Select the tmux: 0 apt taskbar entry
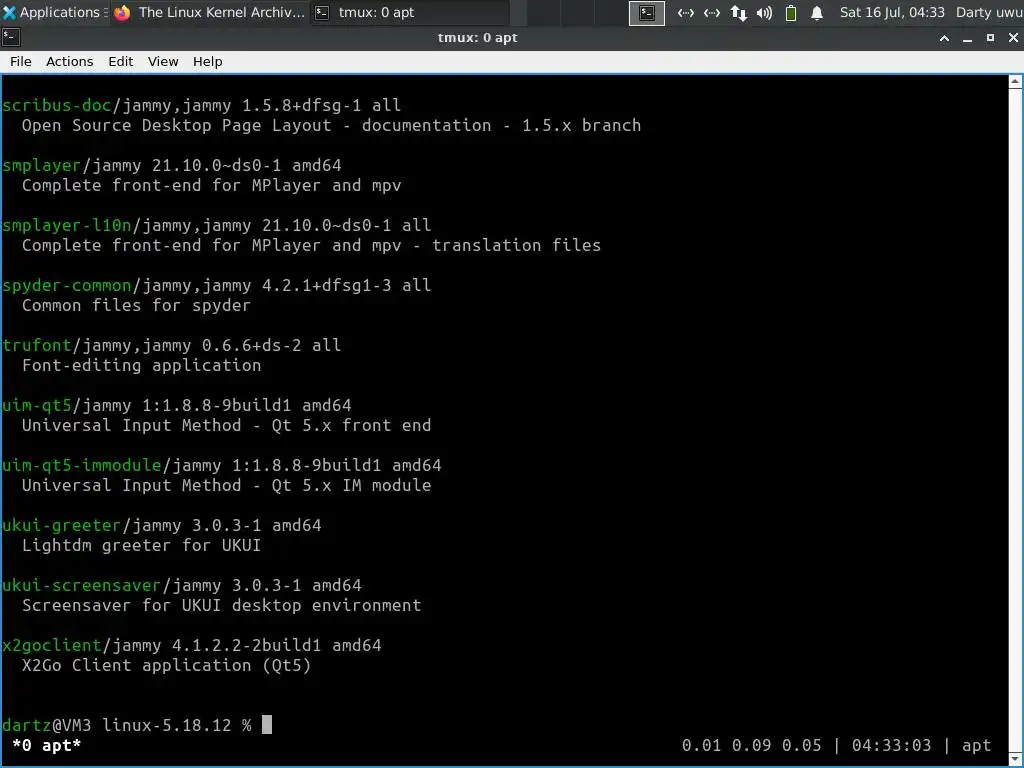The height and width of the screenshot is (768, 1024). pos(410,12)
